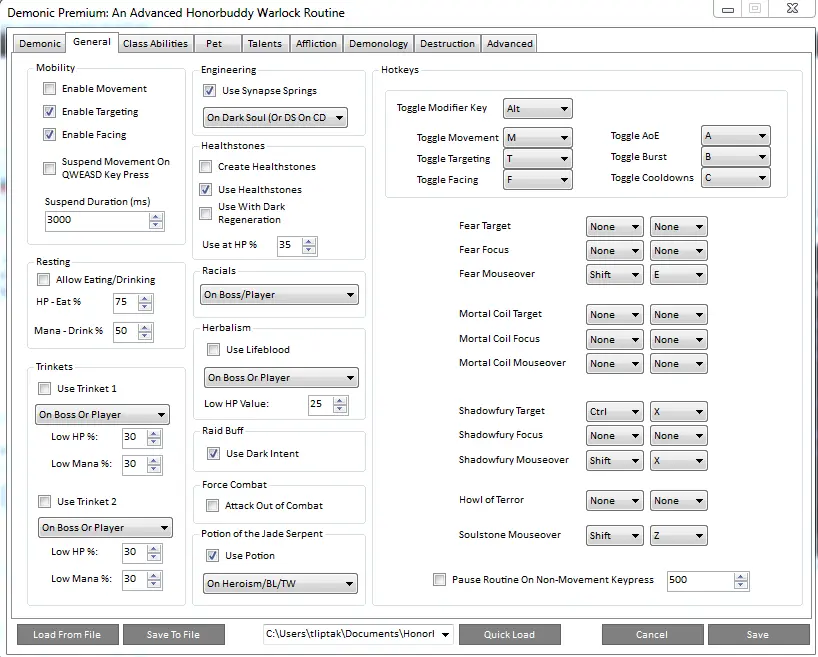Open the Toggle Targeting key dropdown
818x657 pixels.
point(537,159)
